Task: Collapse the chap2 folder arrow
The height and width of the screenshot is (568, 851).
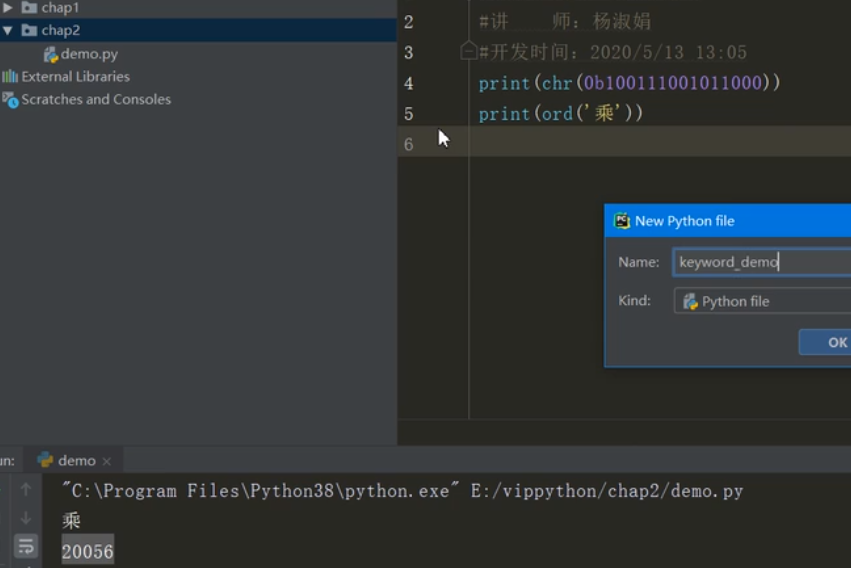Action: click(8, 30)
